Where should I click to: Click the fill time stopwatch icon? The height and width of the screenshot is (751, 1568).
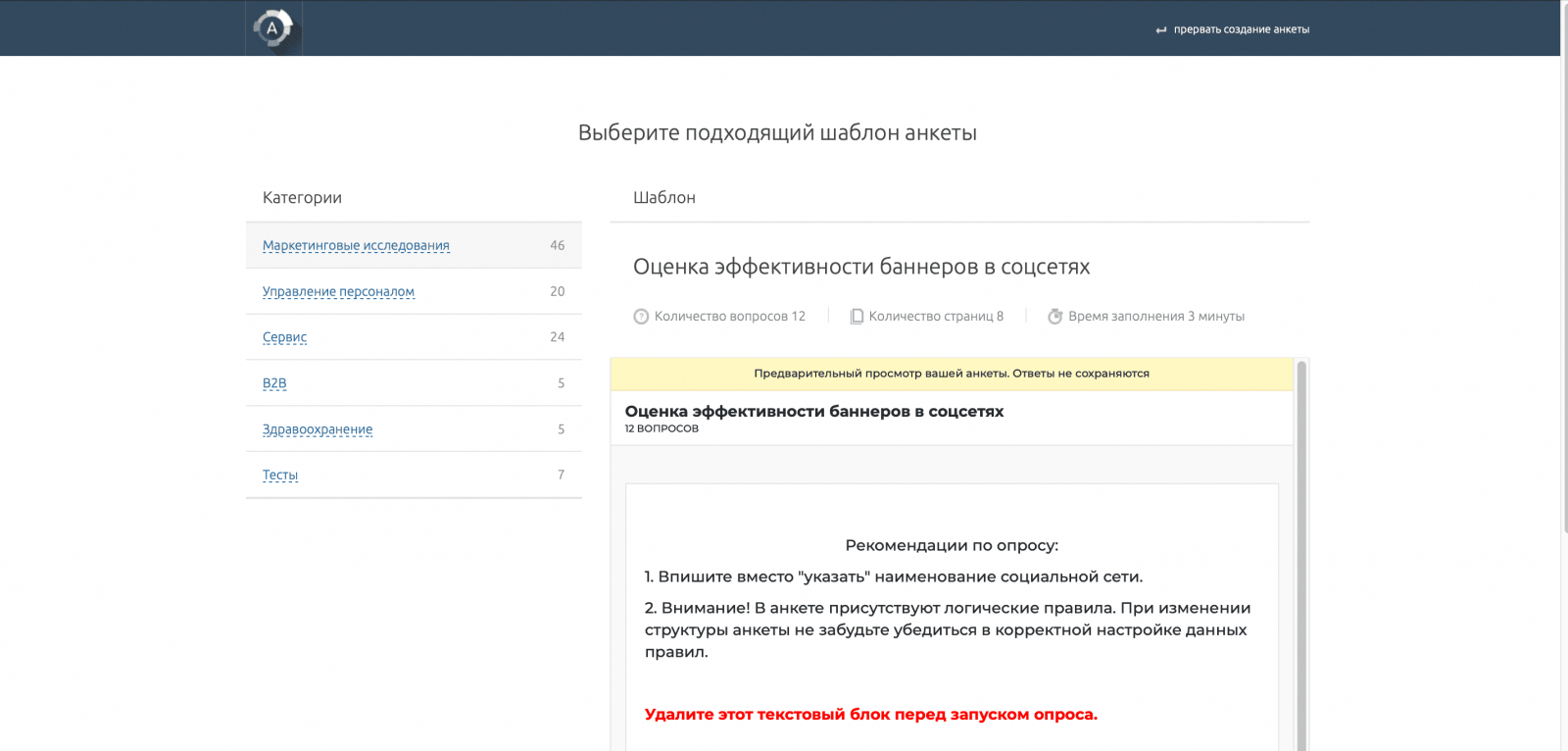1055,317
